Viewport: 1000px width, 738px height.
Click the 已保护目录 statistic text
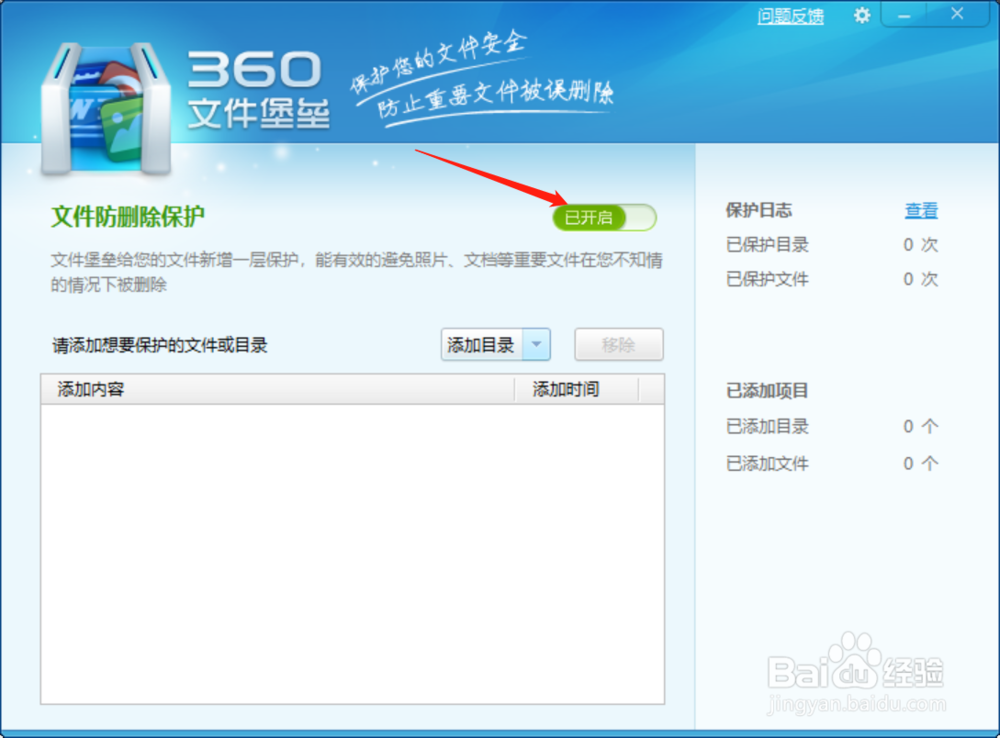click(x=767, y=245)
